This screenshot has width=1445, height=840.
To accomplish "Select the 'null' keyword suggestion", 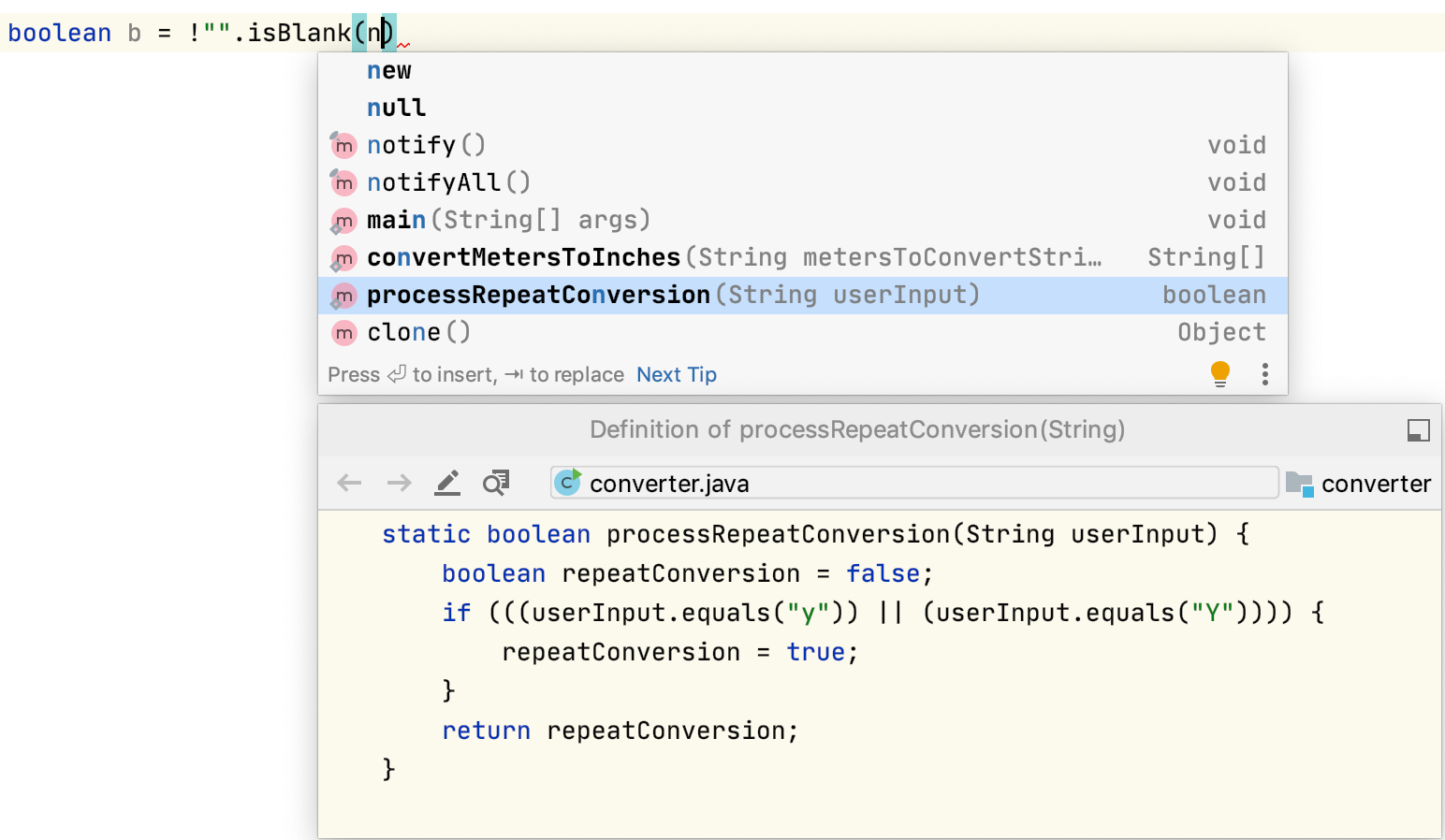I will pos(803,109).
